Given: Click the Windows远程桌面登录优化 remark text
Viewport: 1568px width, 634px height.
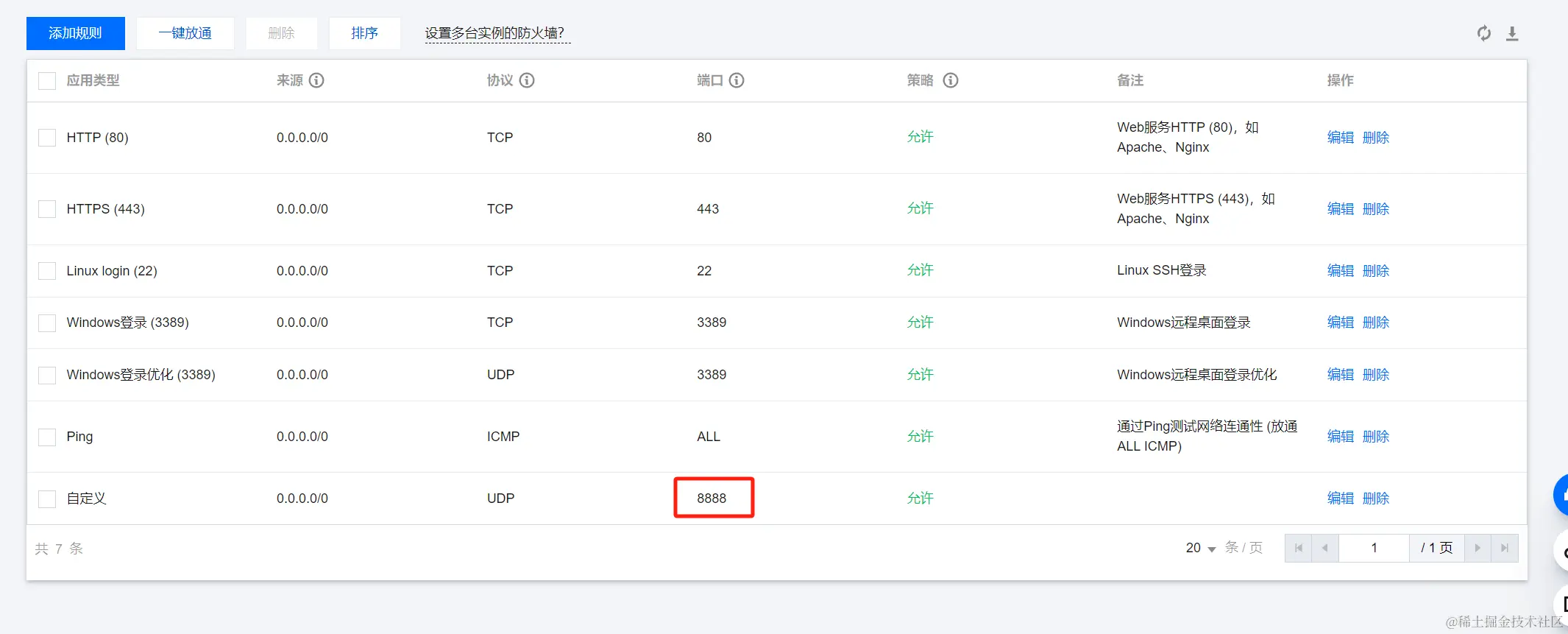Looking at the screenshot, I should coord(1197,375).
